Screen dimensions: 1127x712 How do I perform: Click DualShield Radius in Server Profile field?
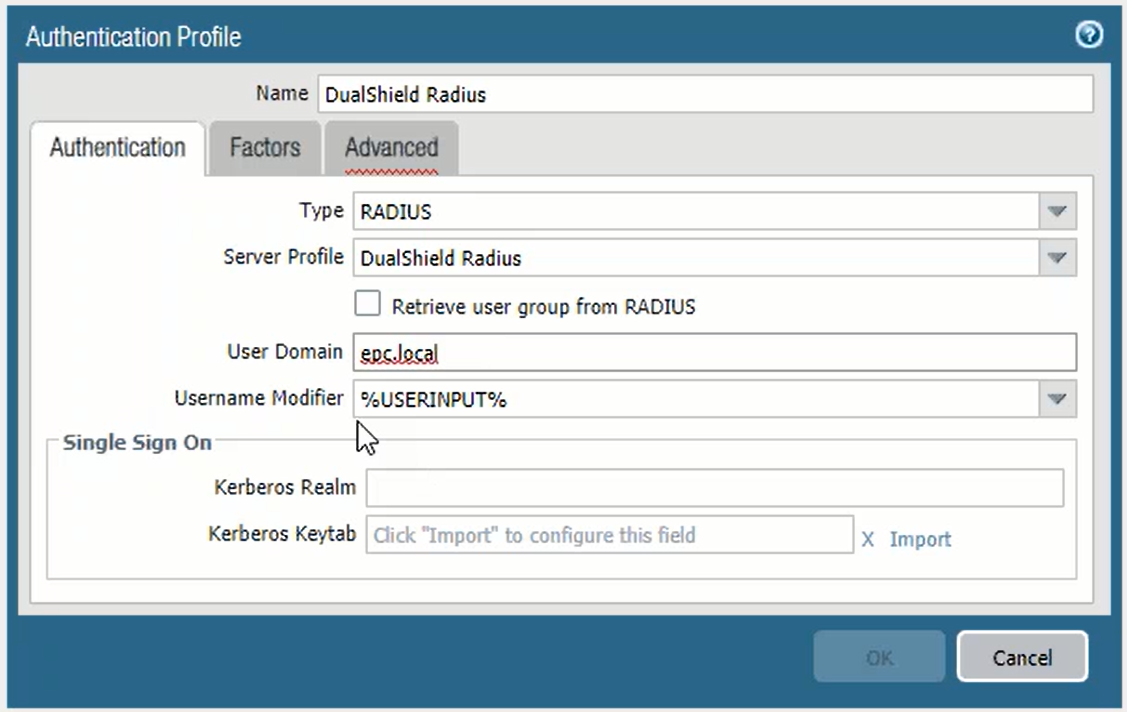(x=441, y=258)
